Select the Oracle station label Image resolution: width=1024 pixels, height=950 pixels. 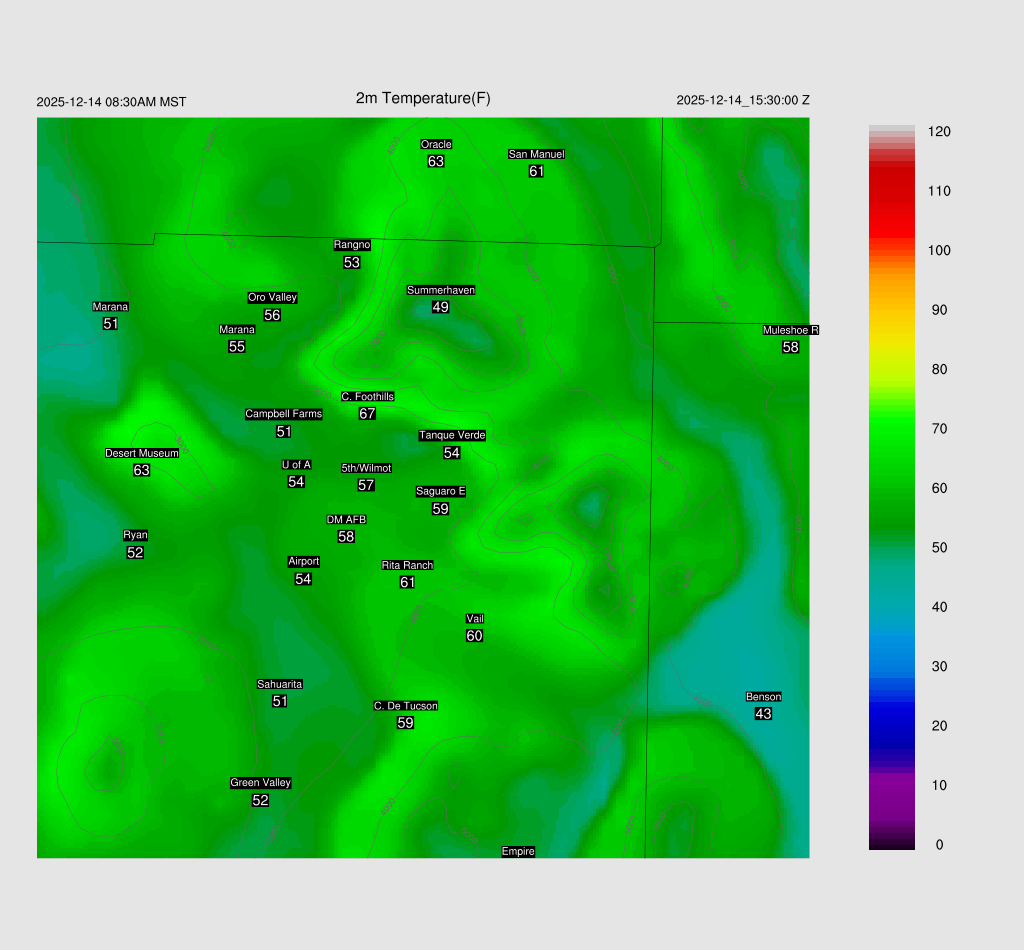tap(436, 144)
